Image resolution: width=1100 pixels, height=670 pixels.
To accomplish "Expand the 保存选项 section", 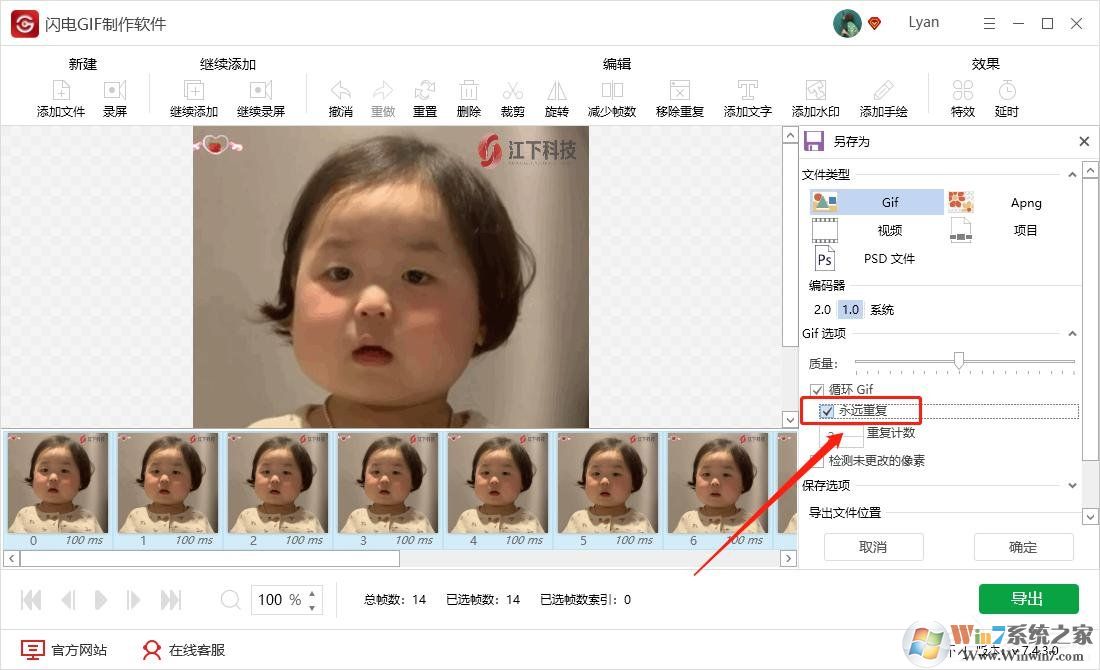I will pos(1070,485).
